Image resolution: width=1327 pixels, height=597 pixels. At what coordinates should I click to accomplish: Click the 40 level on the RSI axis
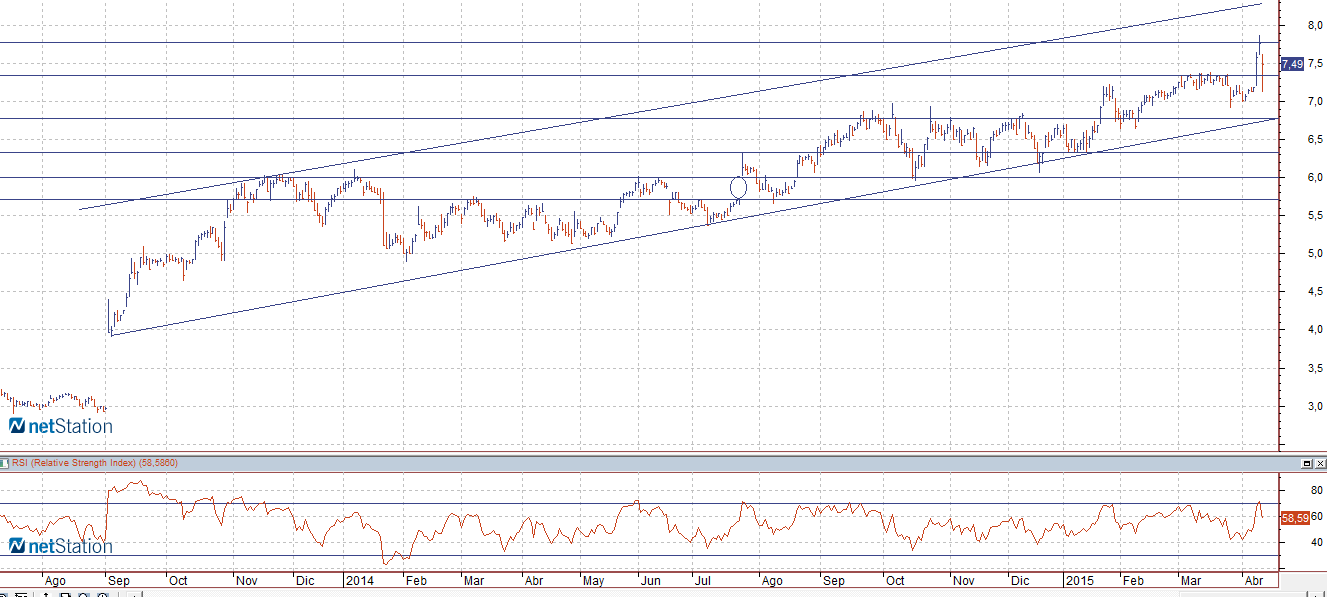pos(1318,543)
